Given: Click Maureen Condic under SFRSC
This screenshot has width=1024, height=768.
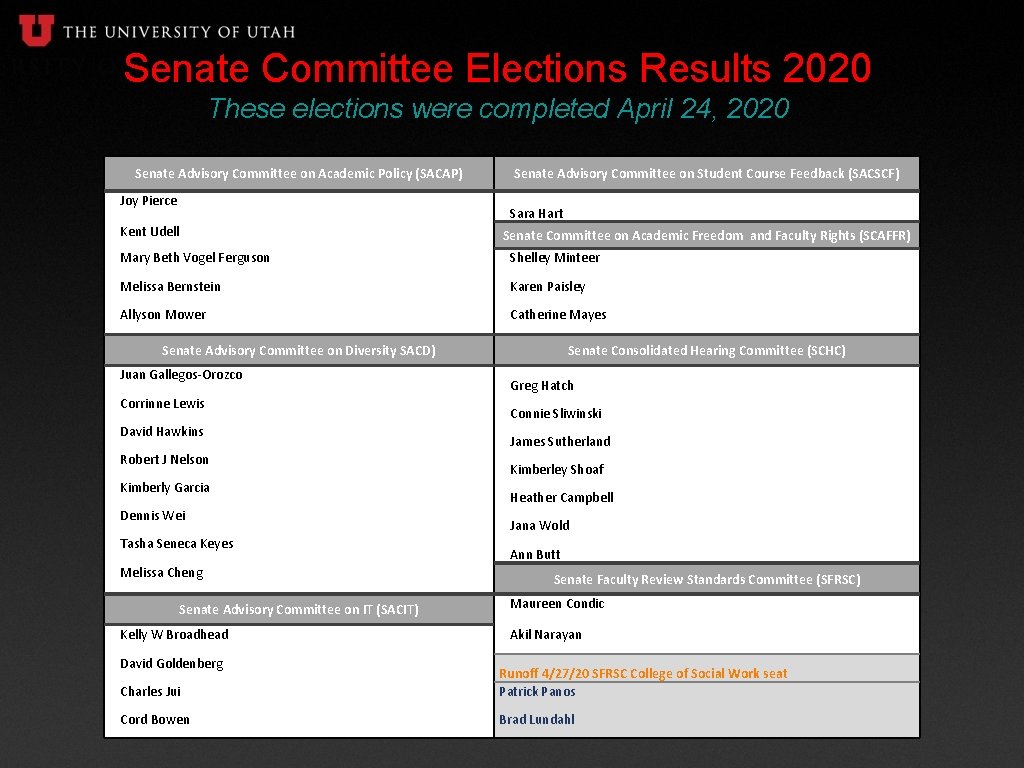Looking at the screenshot, I should (x=557, y=604).
